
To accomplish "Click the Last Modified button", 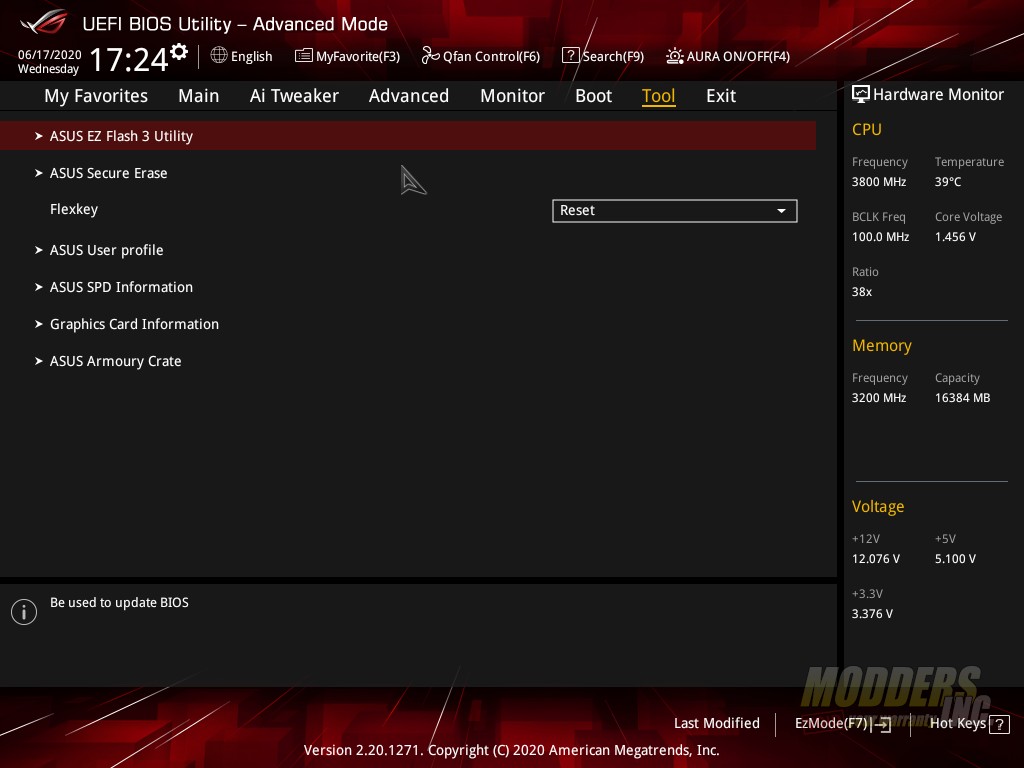I will tap(716, 724).
